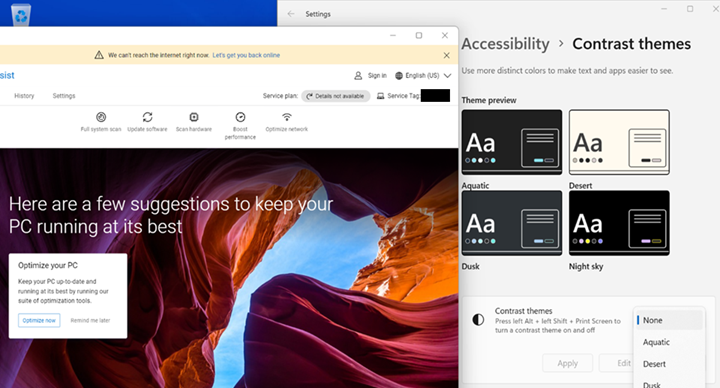Go back in the Settings window
720x388 pixels.
tap(291, 14)
